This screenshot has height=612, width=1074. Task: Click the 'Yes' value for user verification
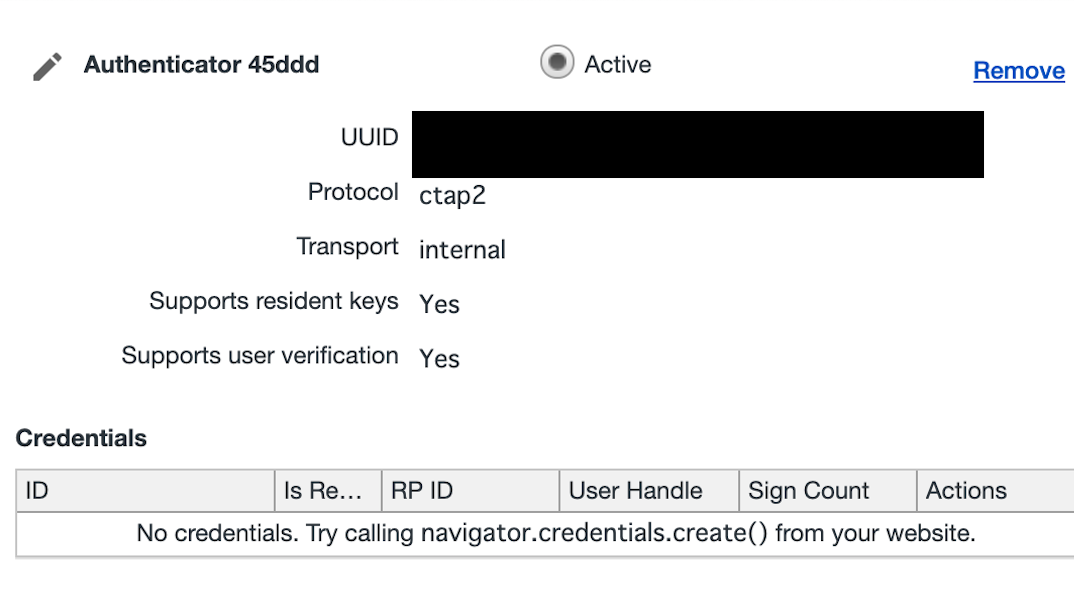(438, 357)
